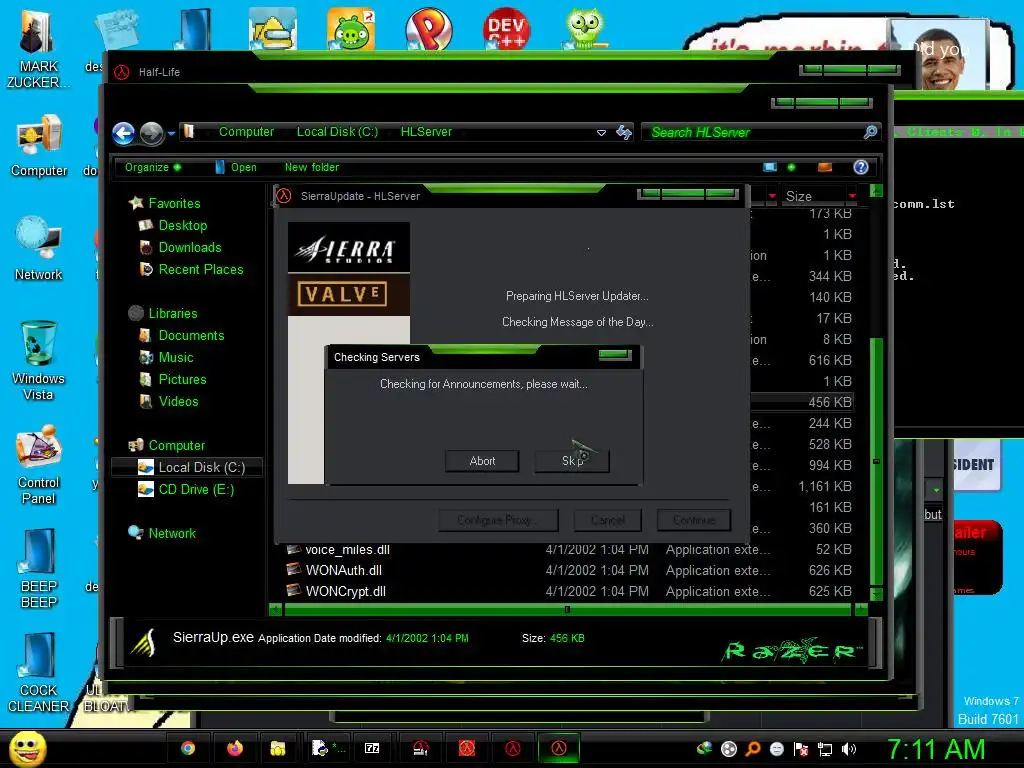This screenshot has height=768, width=1024.
Task: Click the refresh icon beside the address bar
Action: [624, 133]
